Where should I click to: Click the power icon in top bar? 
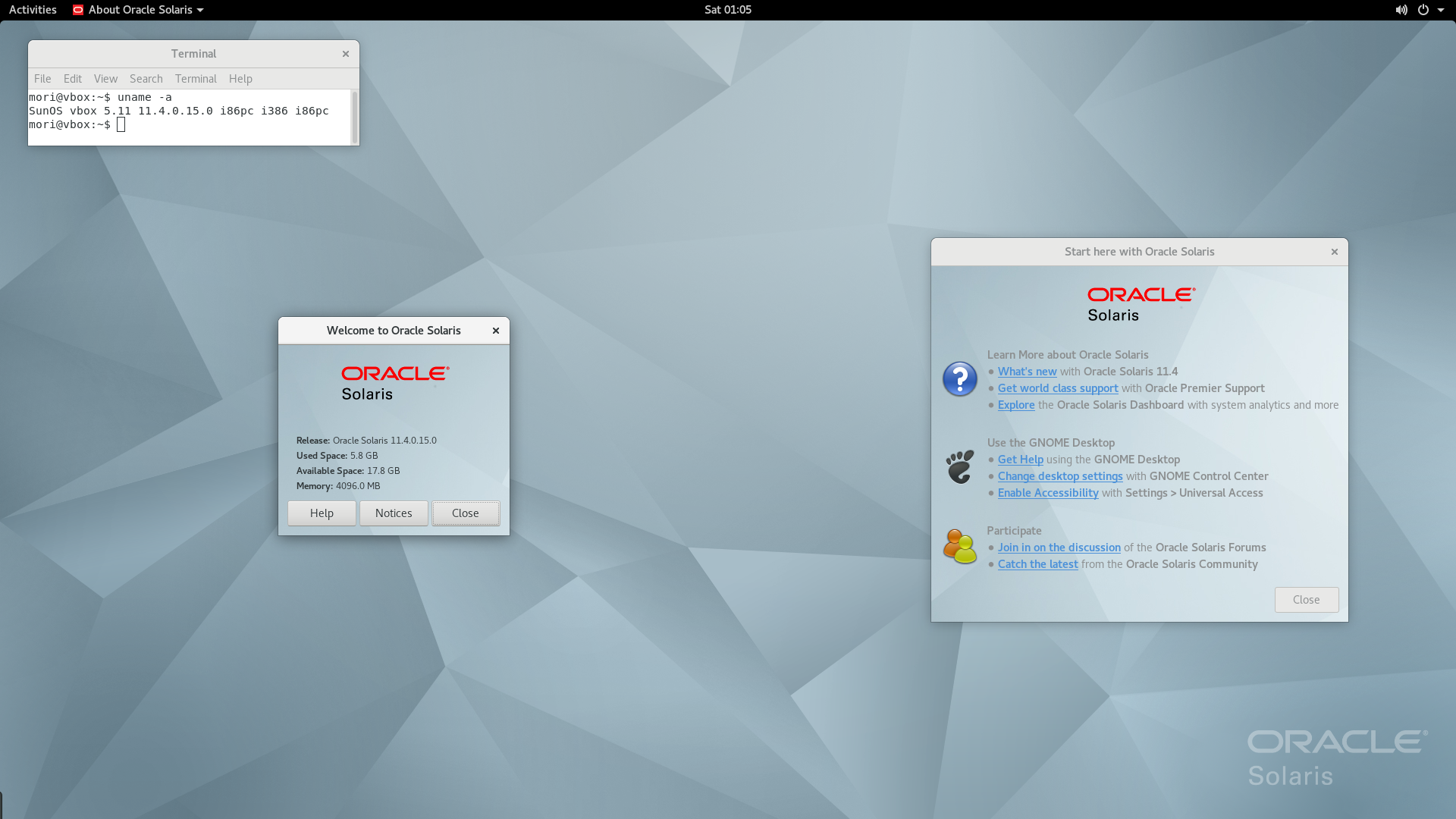point(1425,10)
